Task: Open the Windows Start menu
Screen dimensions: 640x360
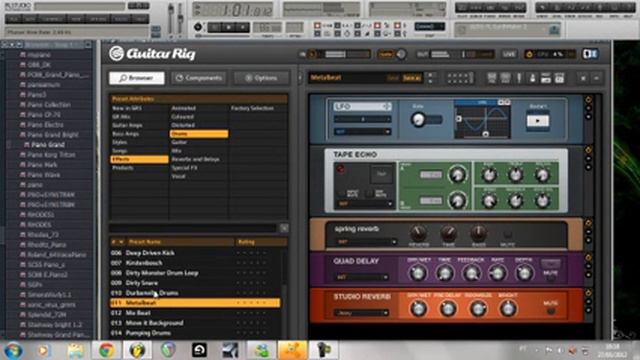Action: pyautogui.click(x=13, y=350)
